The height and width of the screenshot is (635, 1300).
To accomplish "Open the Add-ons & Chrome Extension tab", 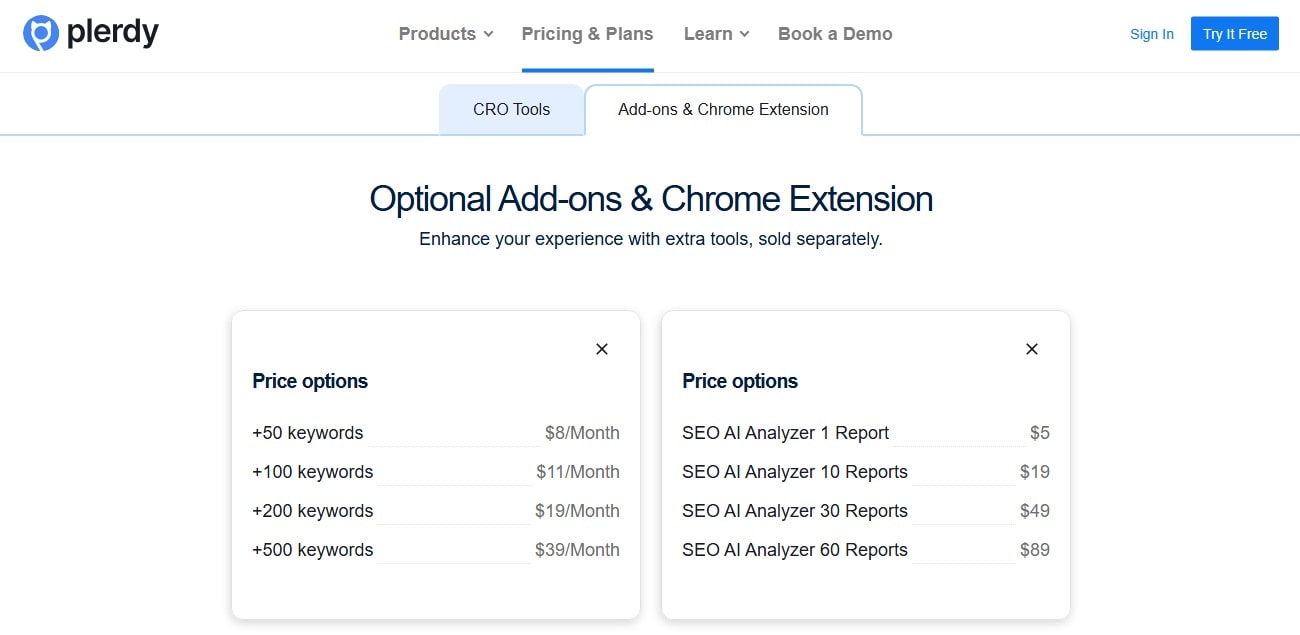I will coord(723,109).
